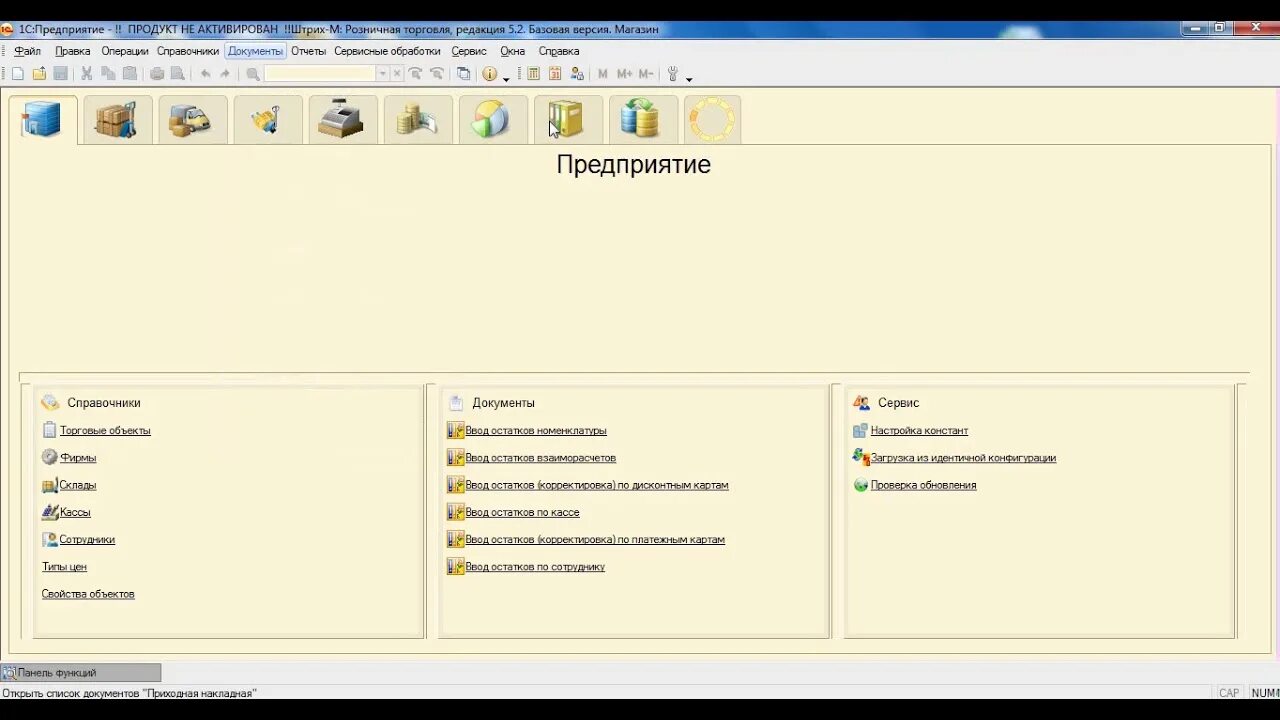Click the Find magnifier toolbar icon

pos(253,74)
